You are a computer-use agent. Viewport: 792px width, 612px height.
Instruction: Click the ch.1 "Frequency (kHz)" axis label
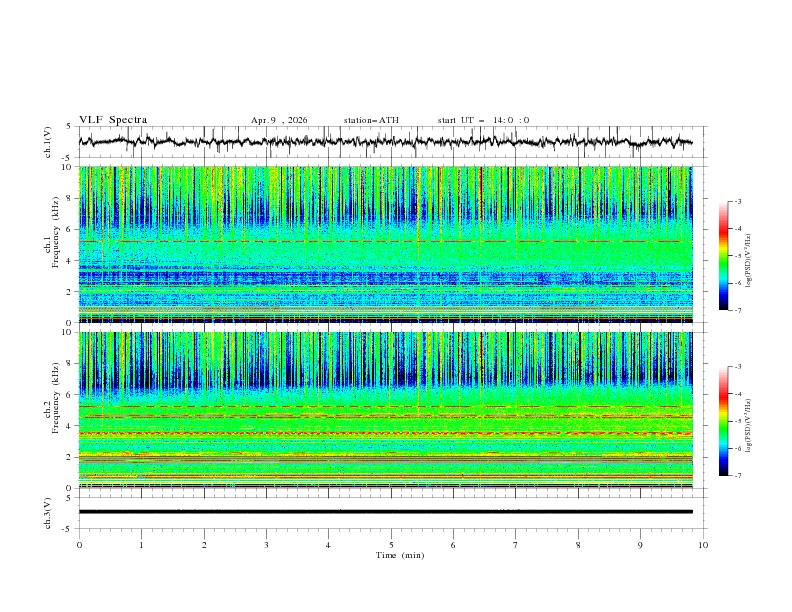click(56, 233)
